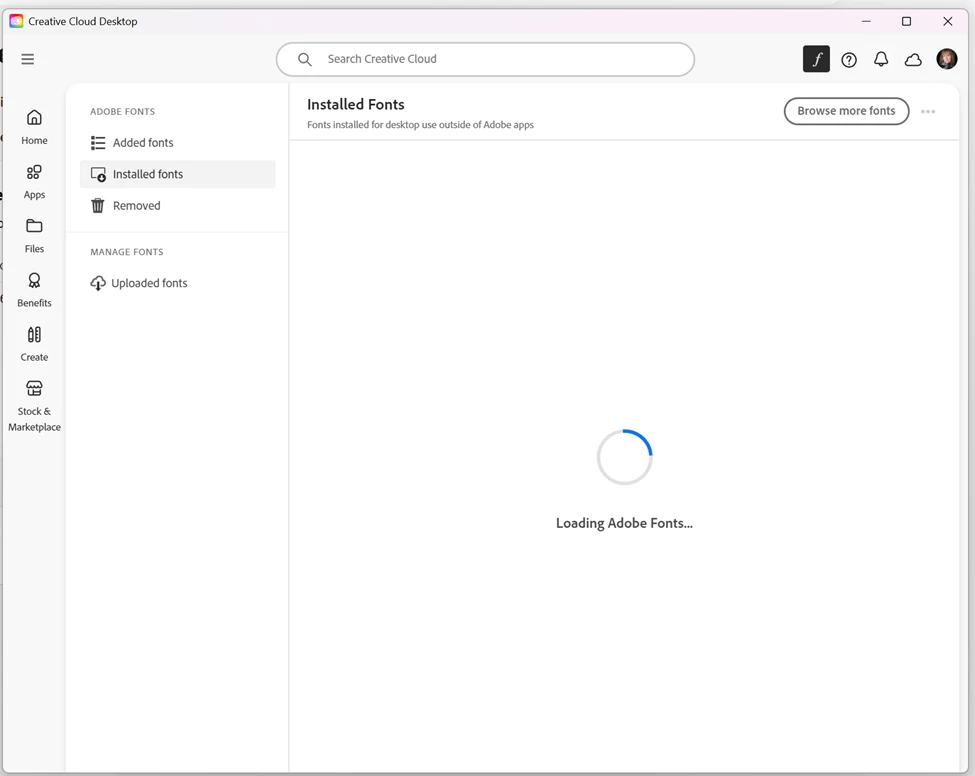Image resolution: width=975 pixels, height=776 pixels.
Task: Maximize the Creative Cloud window
Action: [907, 21]
